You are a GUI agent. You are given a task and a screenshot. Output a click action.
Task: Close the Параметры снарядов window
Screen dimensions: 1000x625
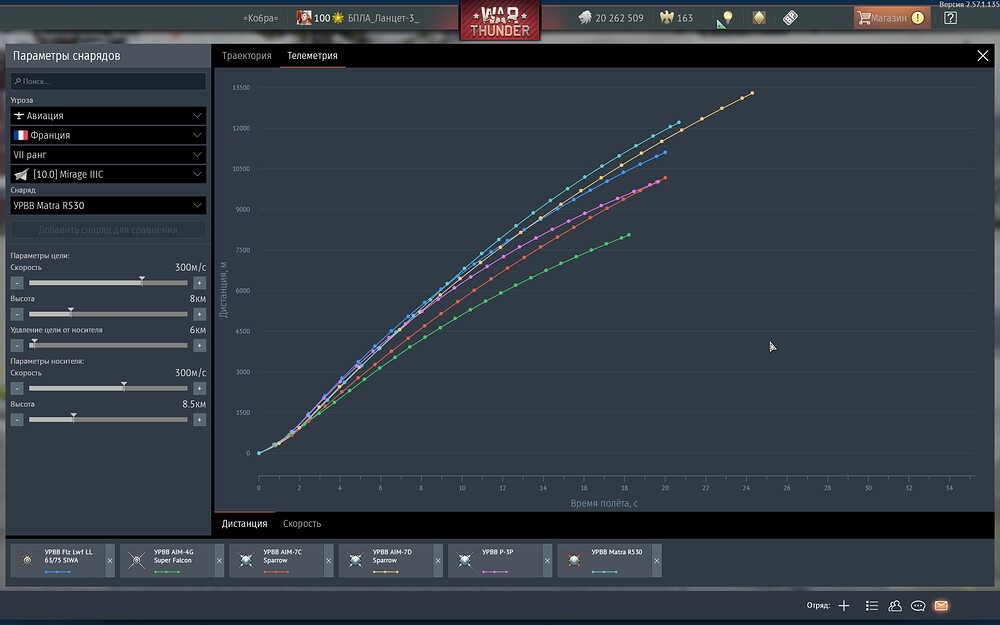pos(983,55)
